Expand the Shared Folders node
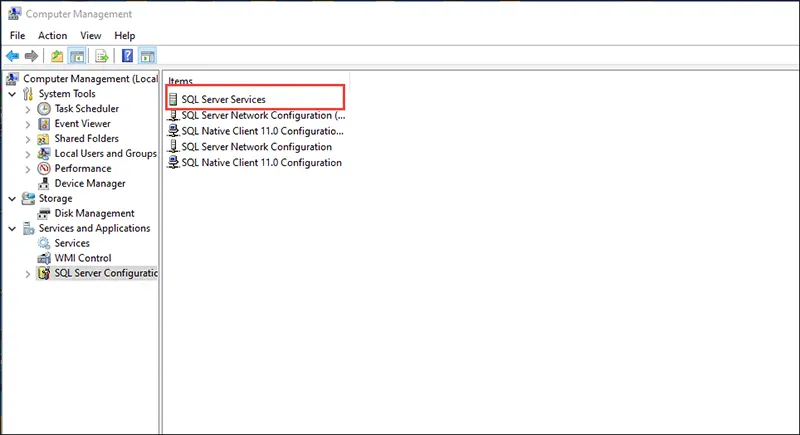The height and width of the screenshot is (435, 800). [x=28, y=139]
